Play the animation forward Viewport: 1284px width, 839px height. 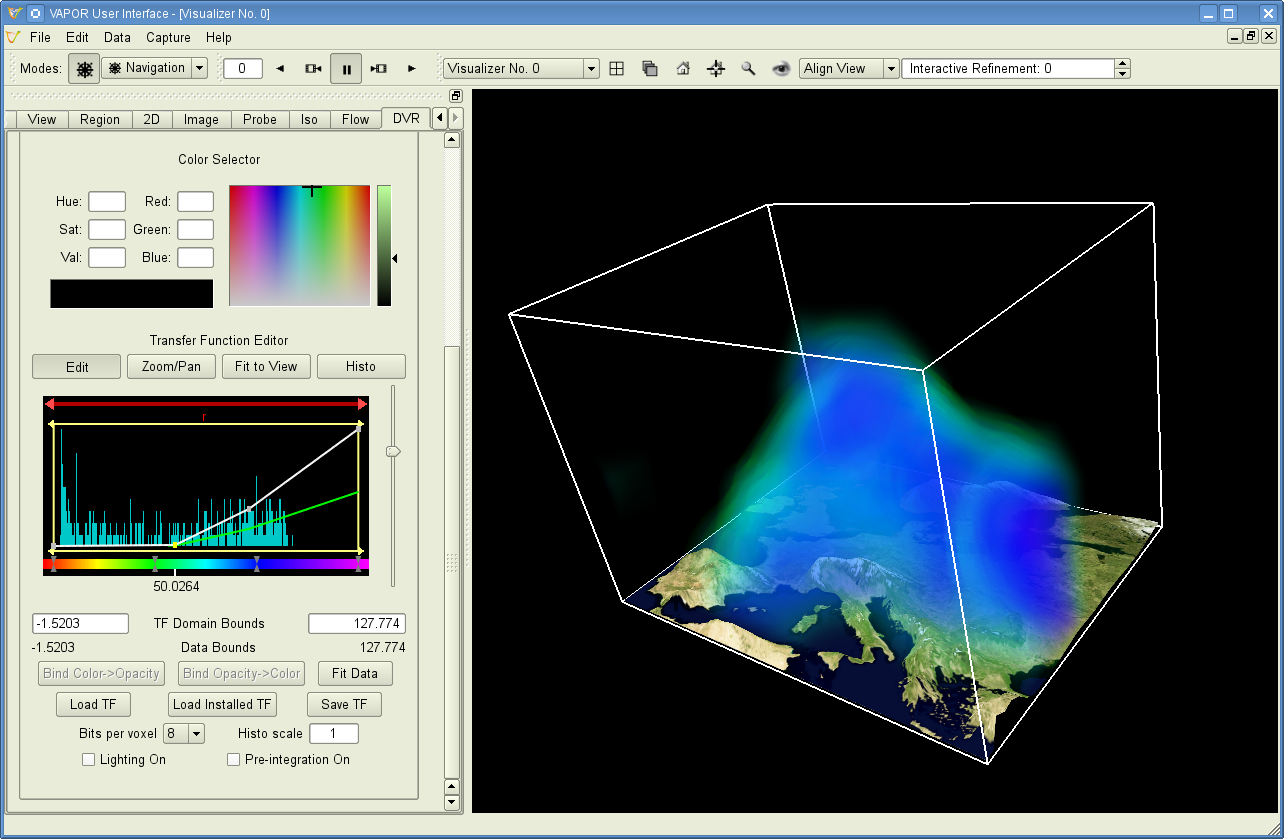(411, 69)
